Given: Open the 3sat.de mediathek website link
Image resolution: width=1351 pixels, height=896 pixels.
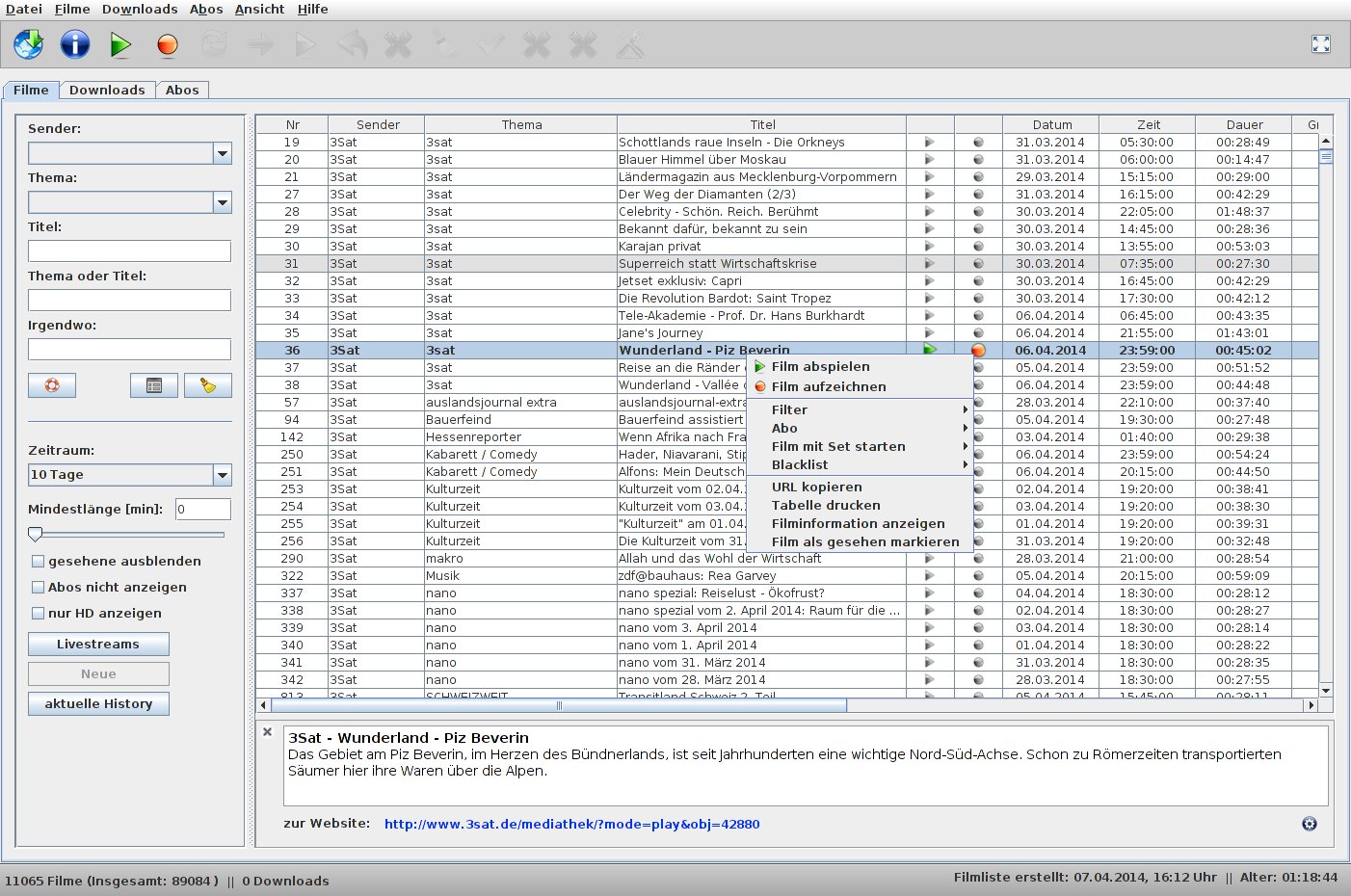Looking at the screenshot, I should tap(571, 825).
